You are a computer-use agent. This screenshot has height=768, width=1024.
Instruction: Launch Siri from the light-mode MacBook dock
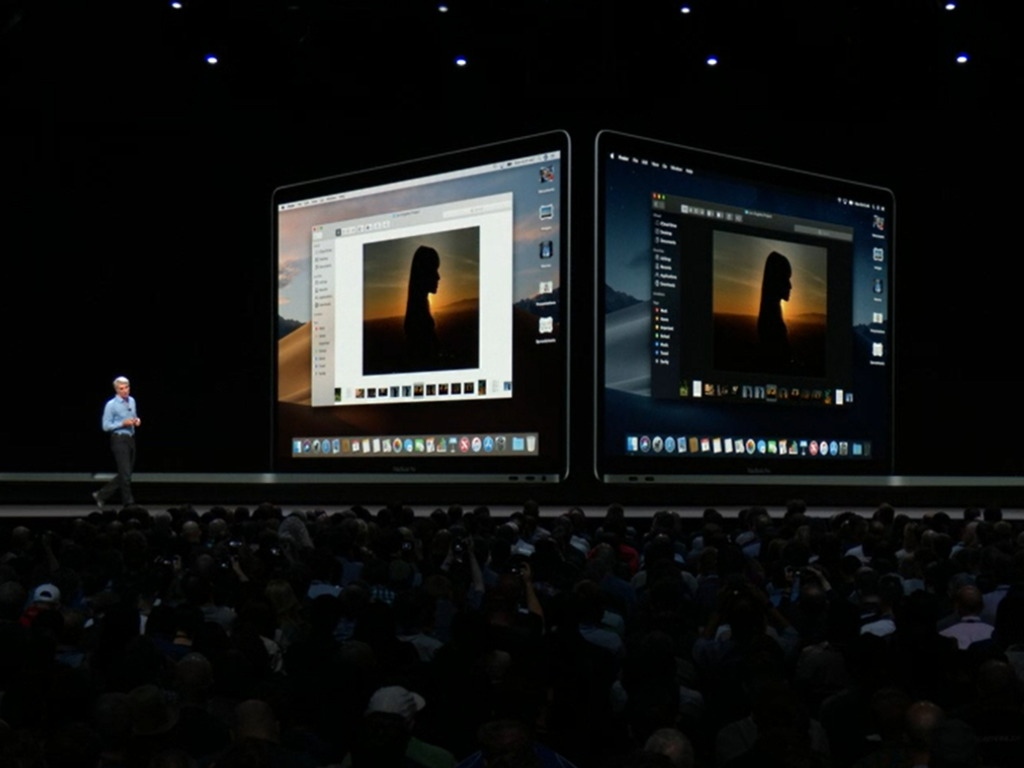pyautogui.click(x=307, y=447)
